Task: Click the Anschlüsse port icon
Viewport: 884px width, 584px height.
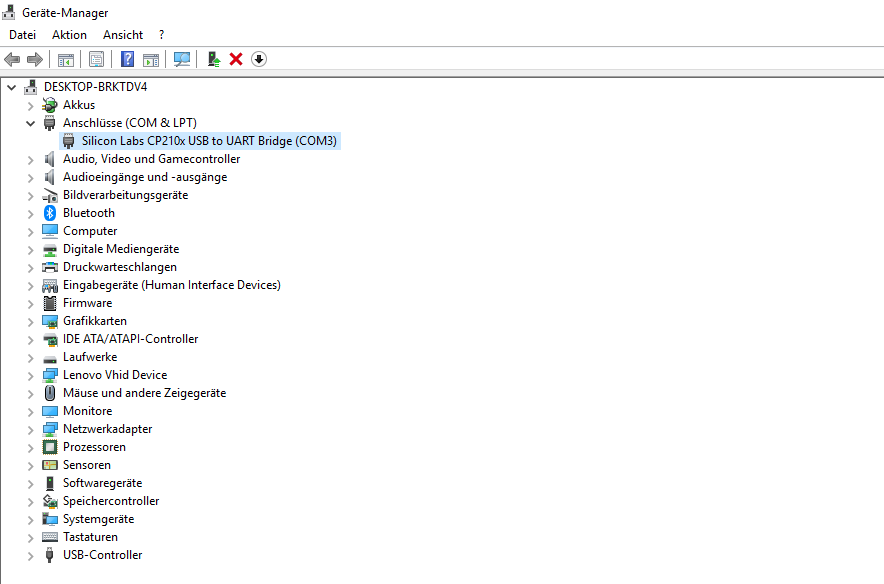Action: (x=50, y=123)
